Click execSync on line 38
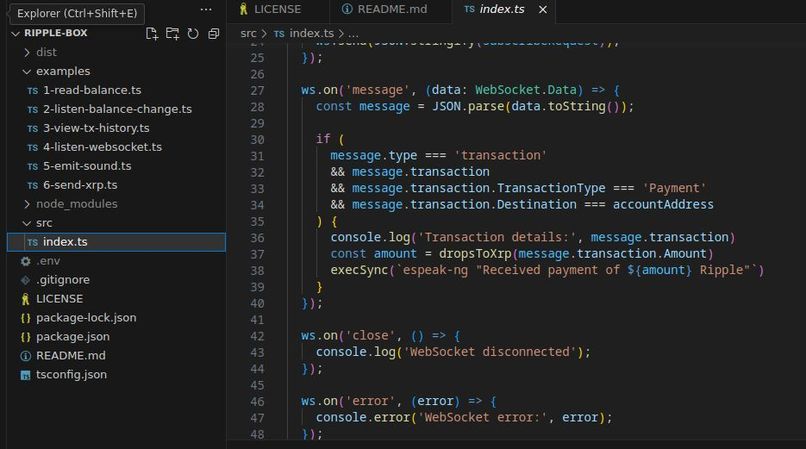This screenshot has width=806, height=449. click(359, 270)
